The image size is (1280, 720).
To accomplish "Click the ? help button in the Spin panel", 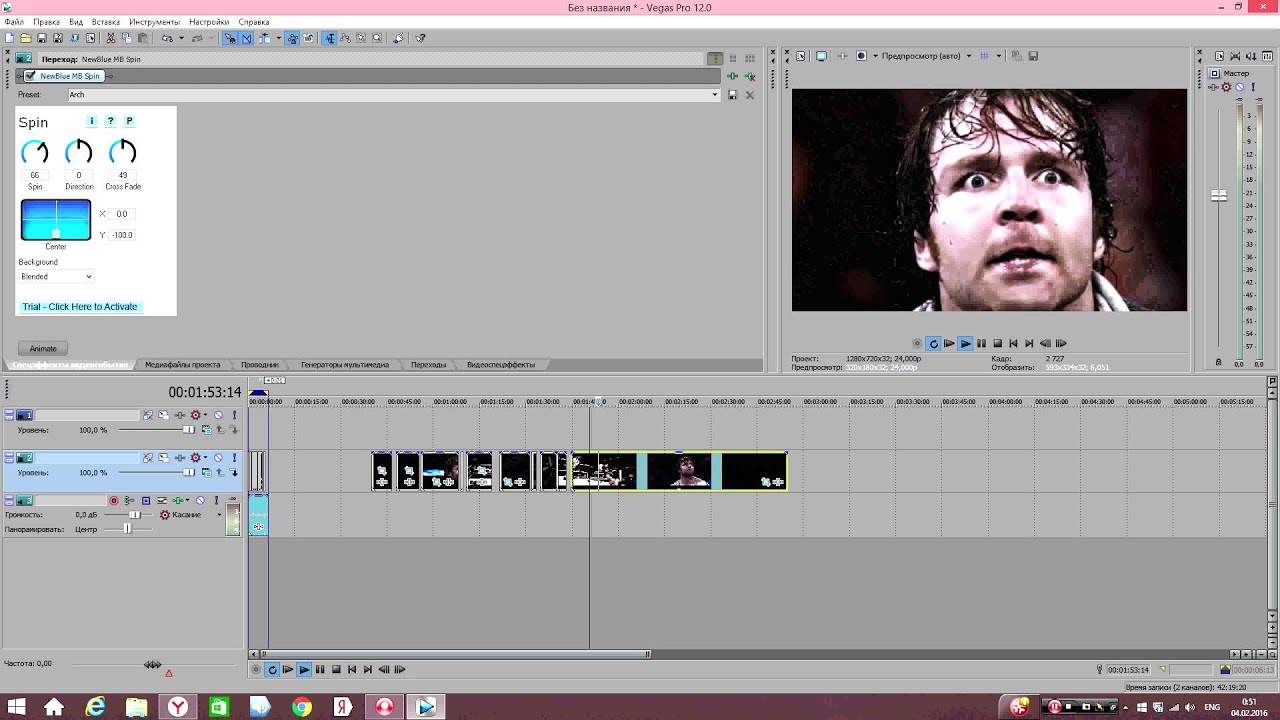I will [110, 121].
